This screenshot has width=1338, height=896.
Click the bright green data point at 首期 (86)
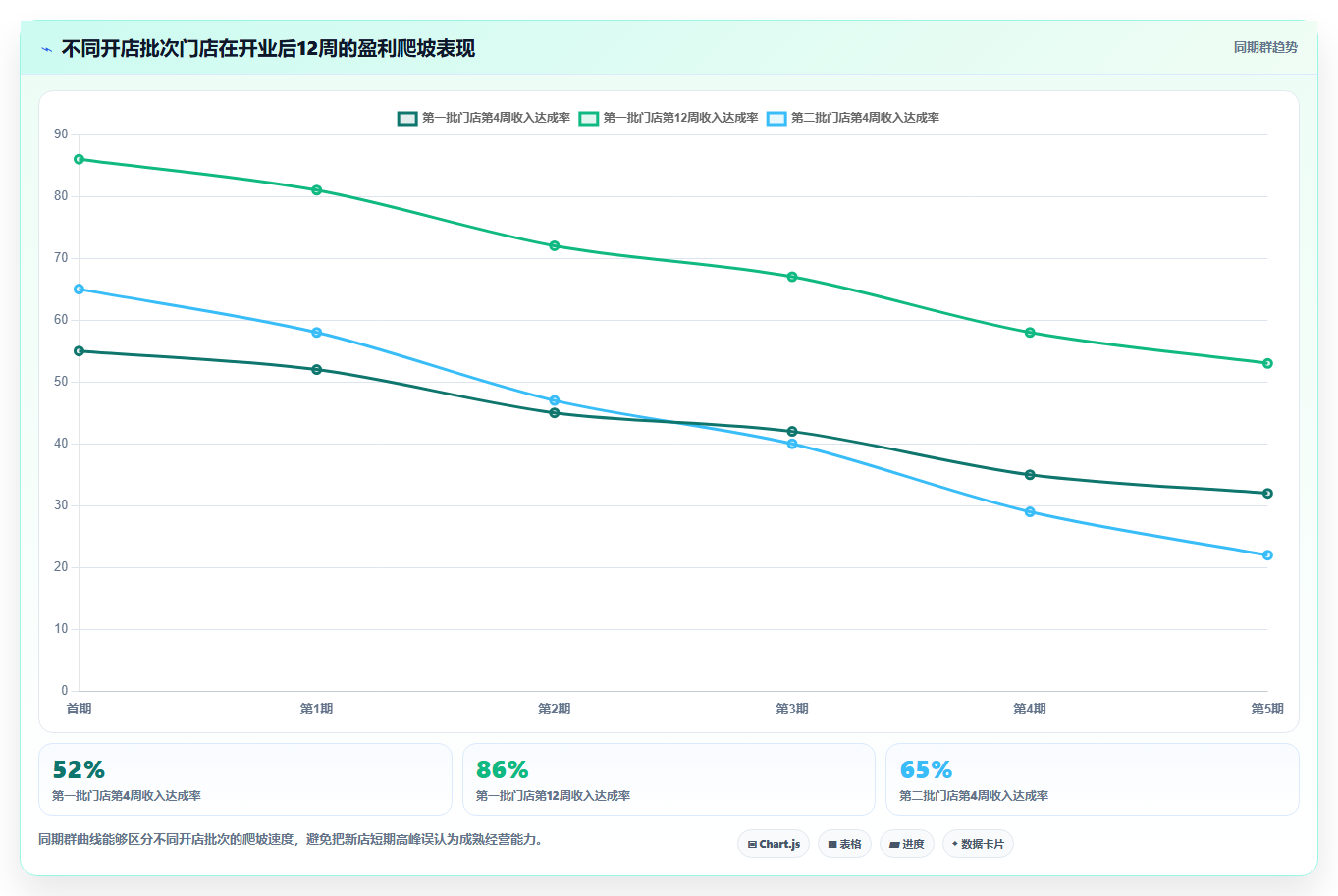coord(80,159)
